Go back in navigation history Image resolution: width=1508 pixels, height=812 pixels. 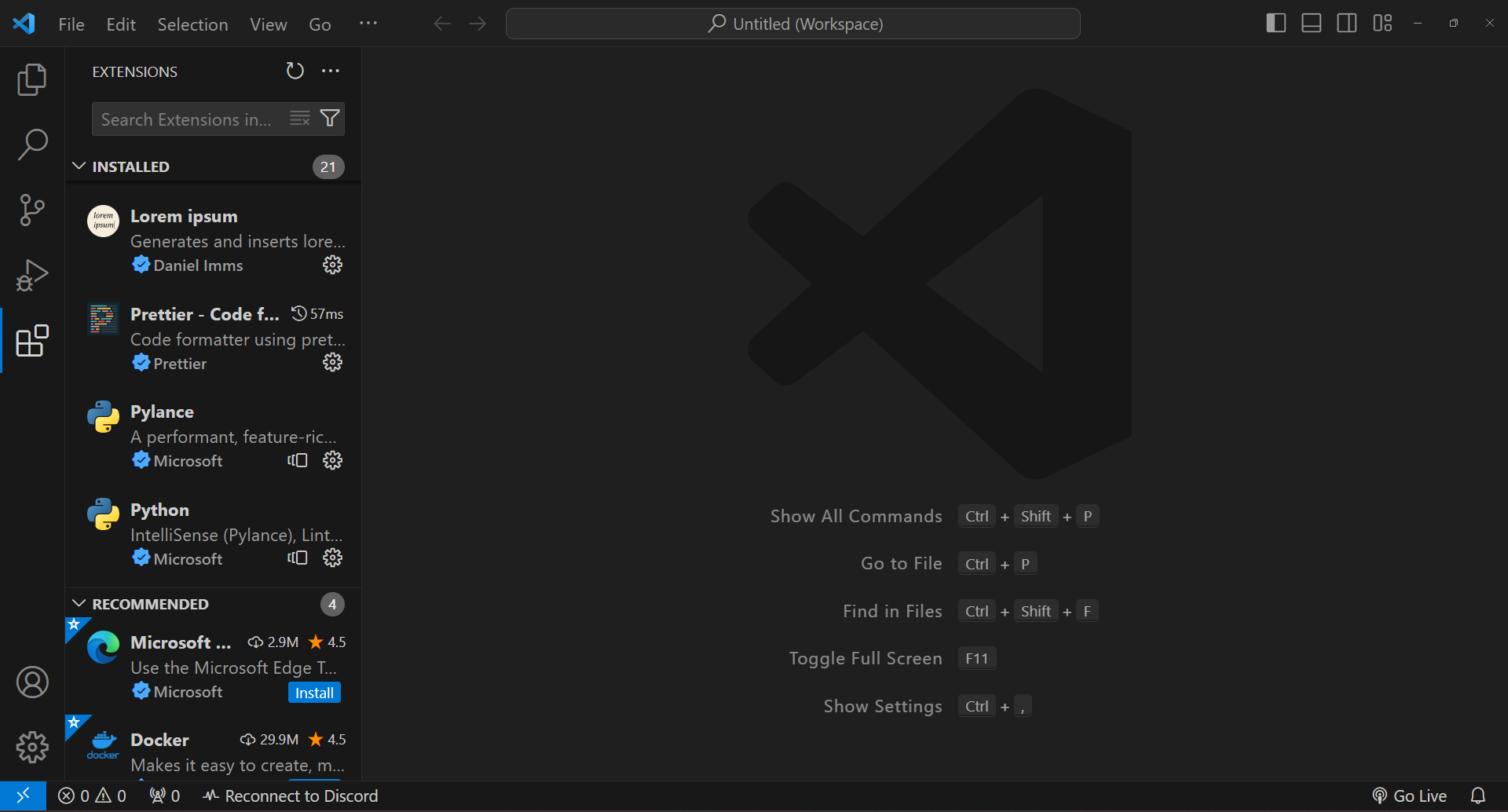[442, 24]
